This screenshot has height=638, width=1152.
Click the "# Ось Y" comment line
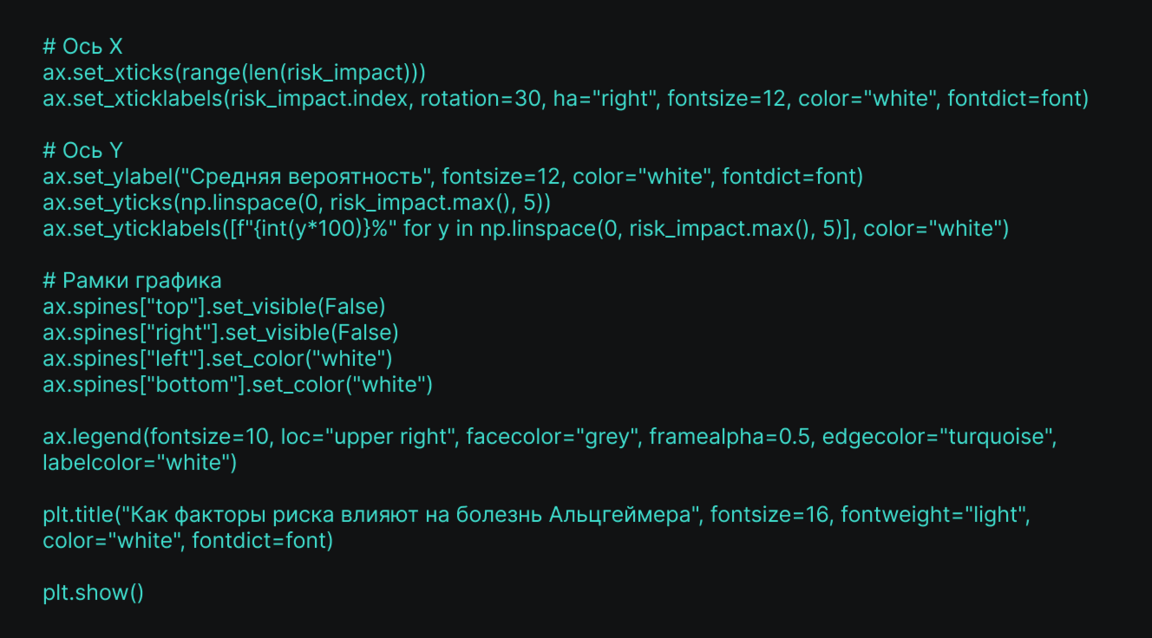coord(82,151)
